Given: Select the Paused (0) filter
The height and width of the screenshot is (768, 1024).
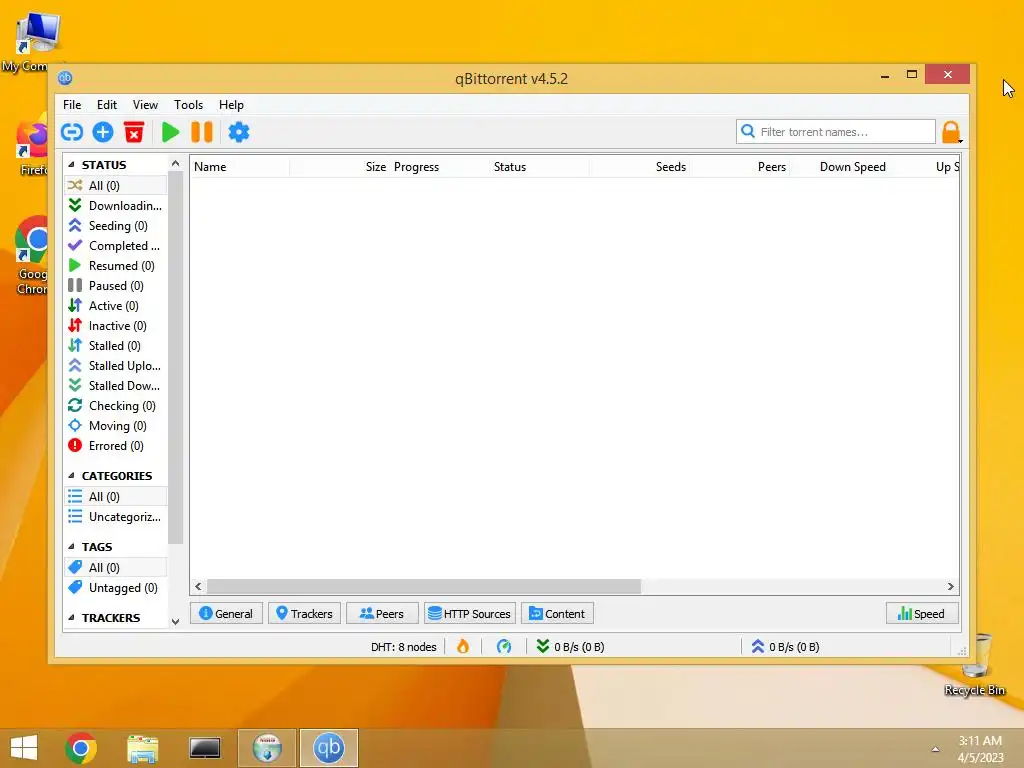Looking at the screenshot, I should (116, 286).
